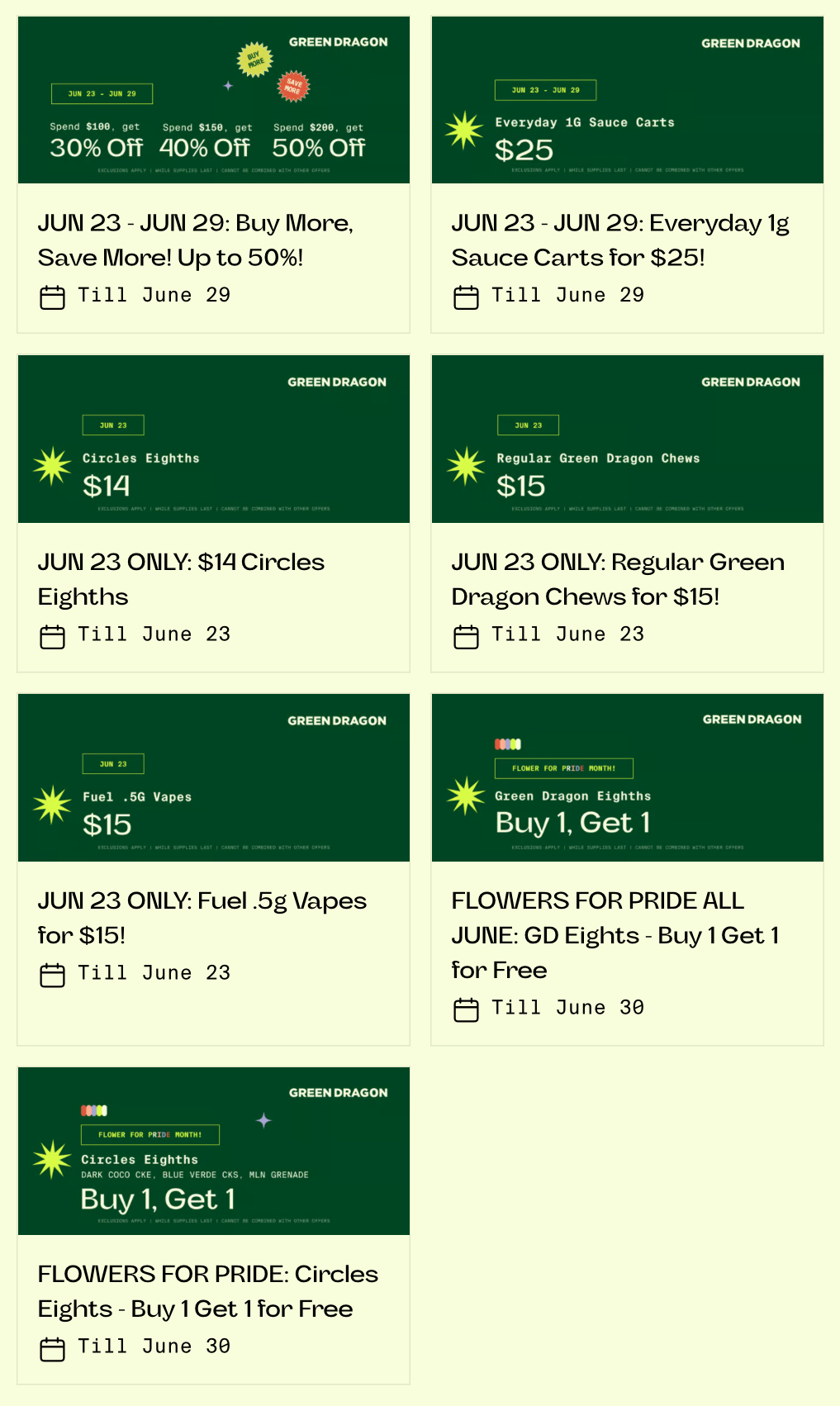
Task: Click calendar icon under Circles Eights Pride deal
Action: (52, 1348)
